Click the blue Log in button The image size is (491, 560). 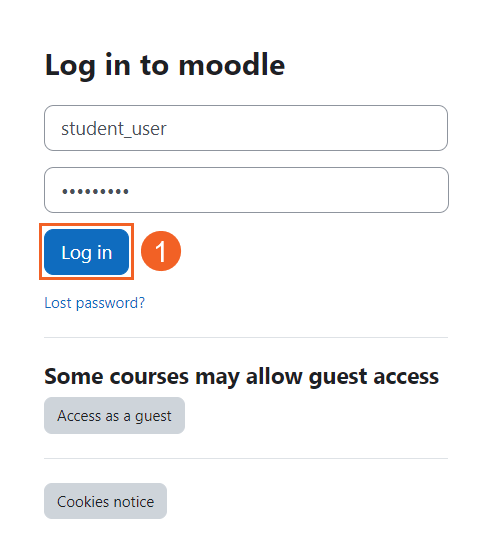(86, 252)
